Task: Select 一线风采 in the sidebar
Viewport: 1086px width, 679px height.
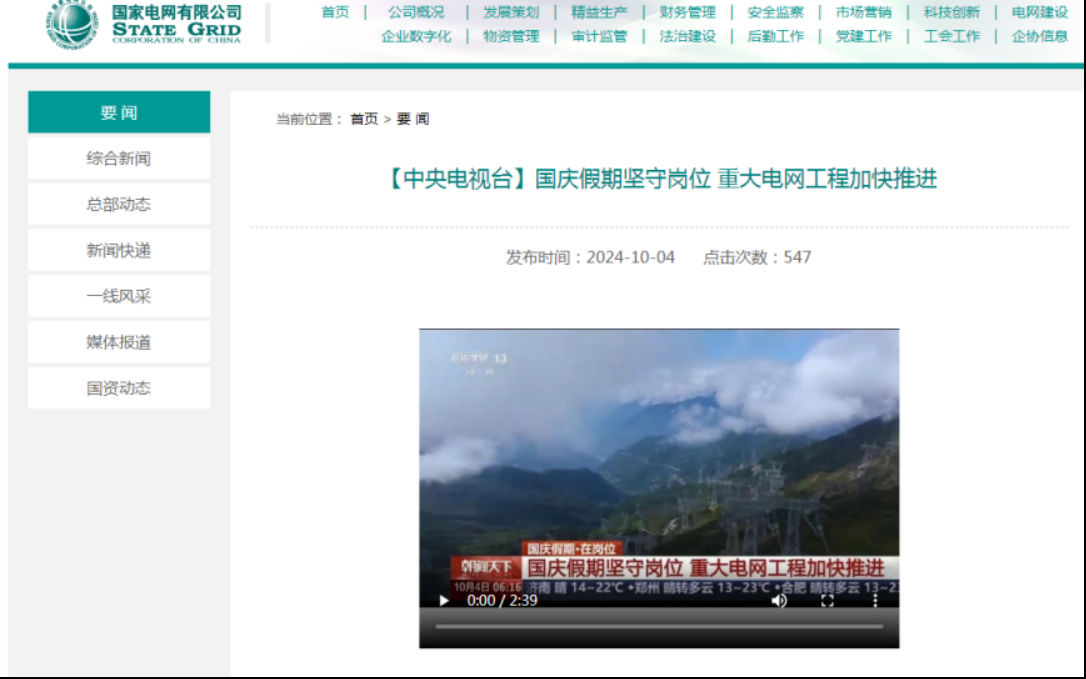Action: 119,296
